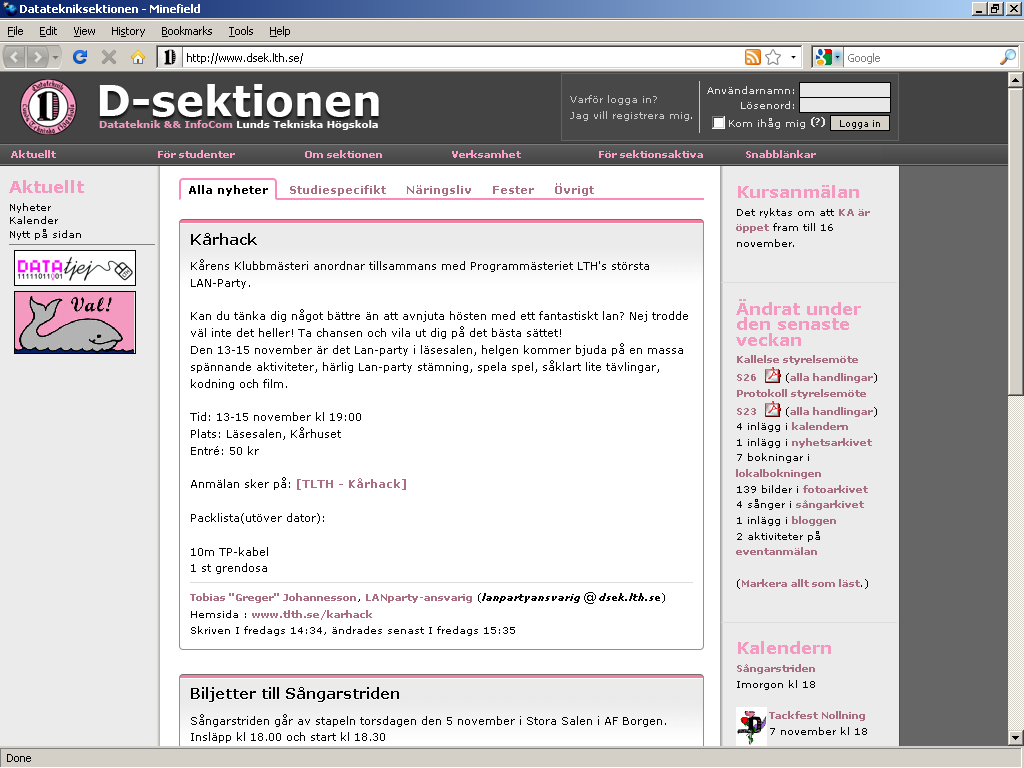Follow the 'TLTH - Kårhack' signup link
Viewport: 1024px width, 768px height.
tap(351, 484)
